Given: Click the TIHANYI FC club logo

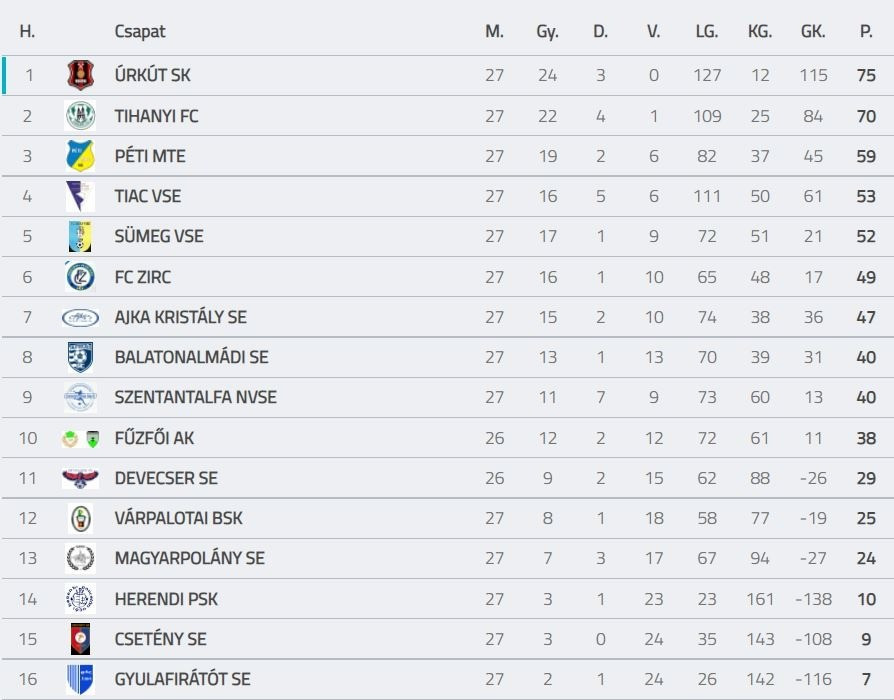Looking at the screenshot, I should pos(80,116).
